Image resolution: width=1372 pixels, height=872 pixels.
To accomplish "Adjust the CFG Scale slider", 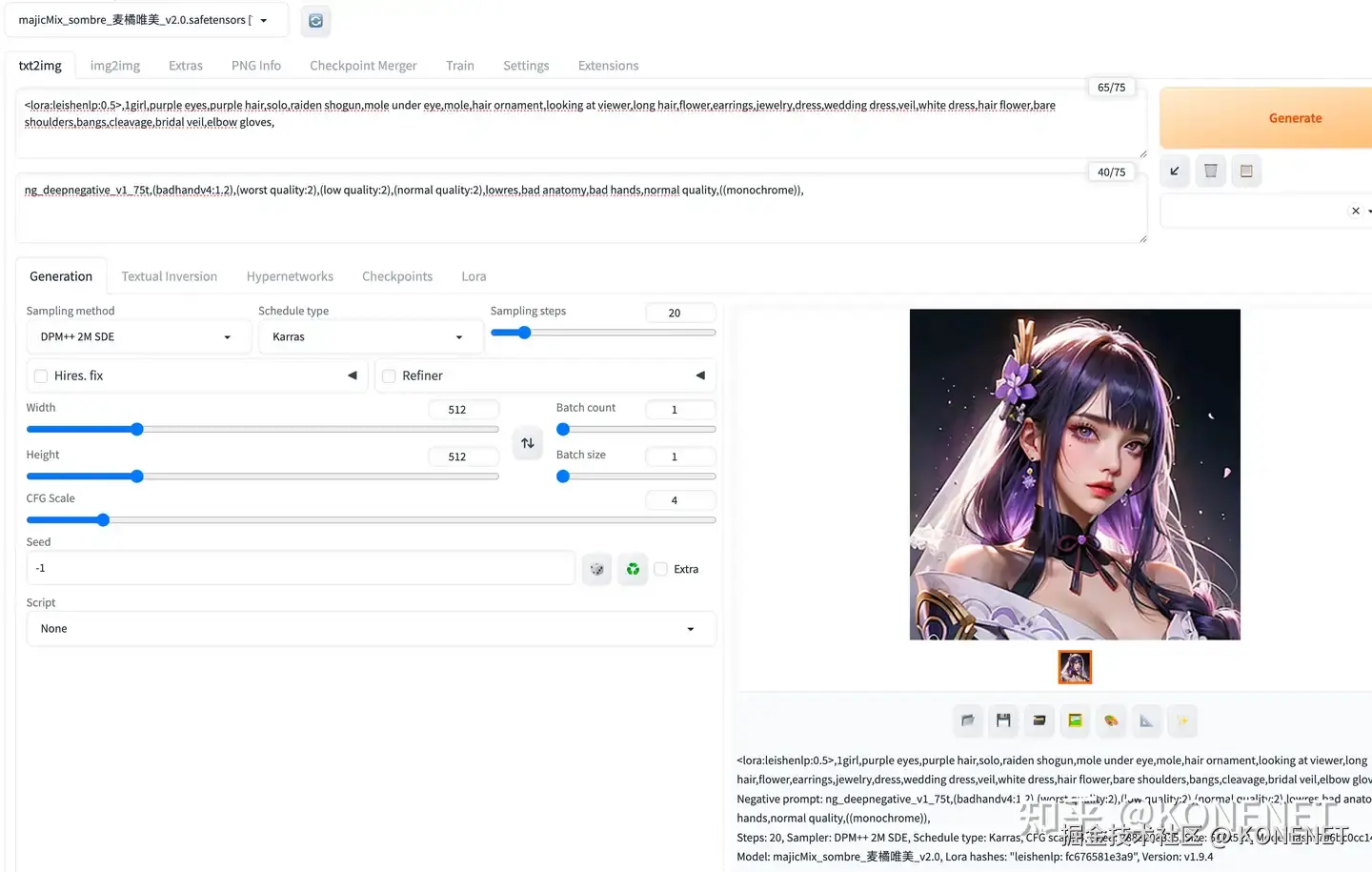I will tap(371, 520).
